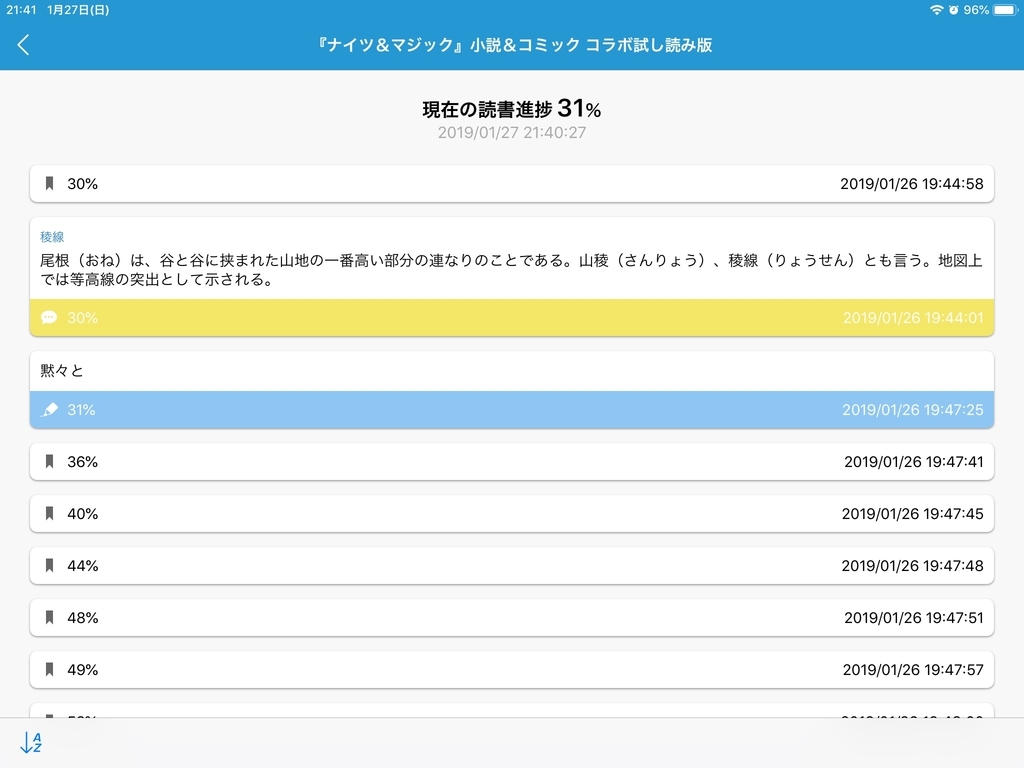Tap the 『ナイツ＆マジック』 title bar label
The width and height of the screenshot is (1024, 768).
point(512,45)
